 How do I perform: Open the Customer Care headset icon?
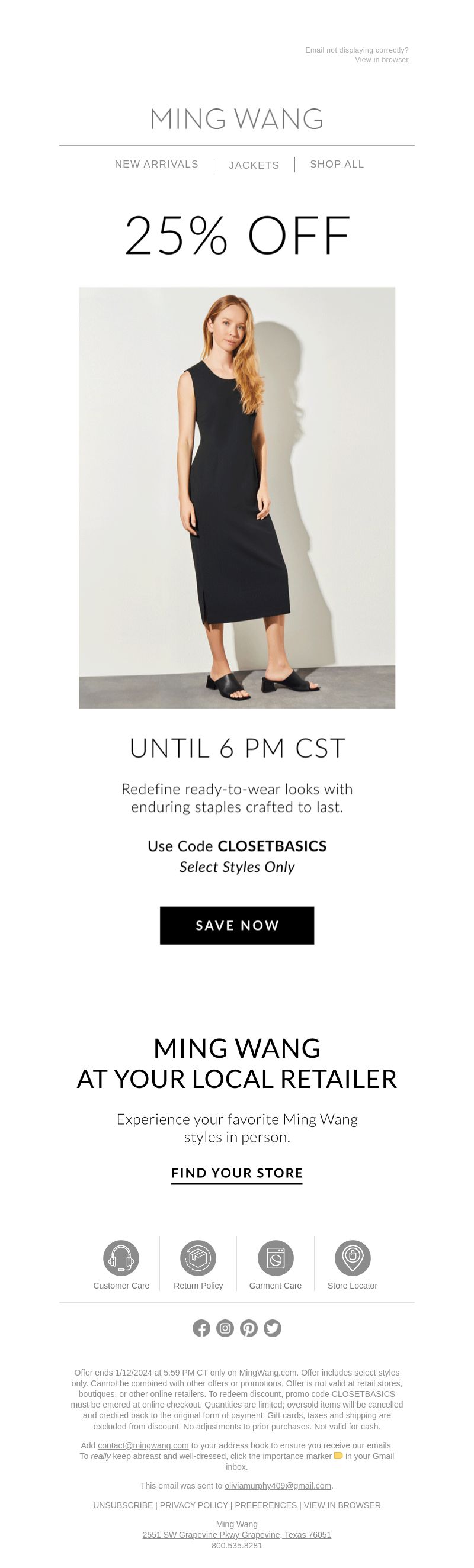121,1258
